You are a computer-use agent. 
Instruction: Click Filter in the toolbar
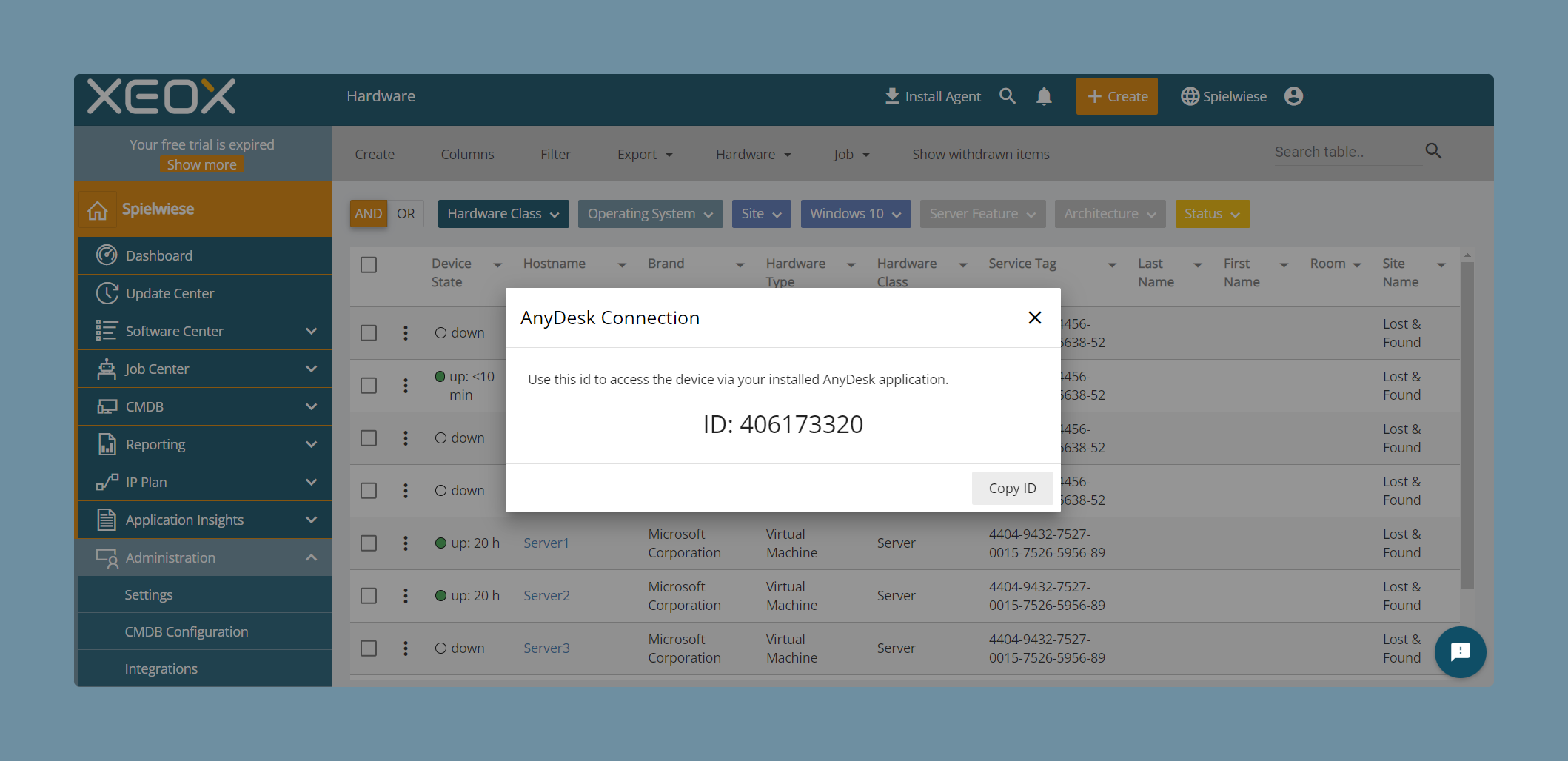(x=555, y=154)
